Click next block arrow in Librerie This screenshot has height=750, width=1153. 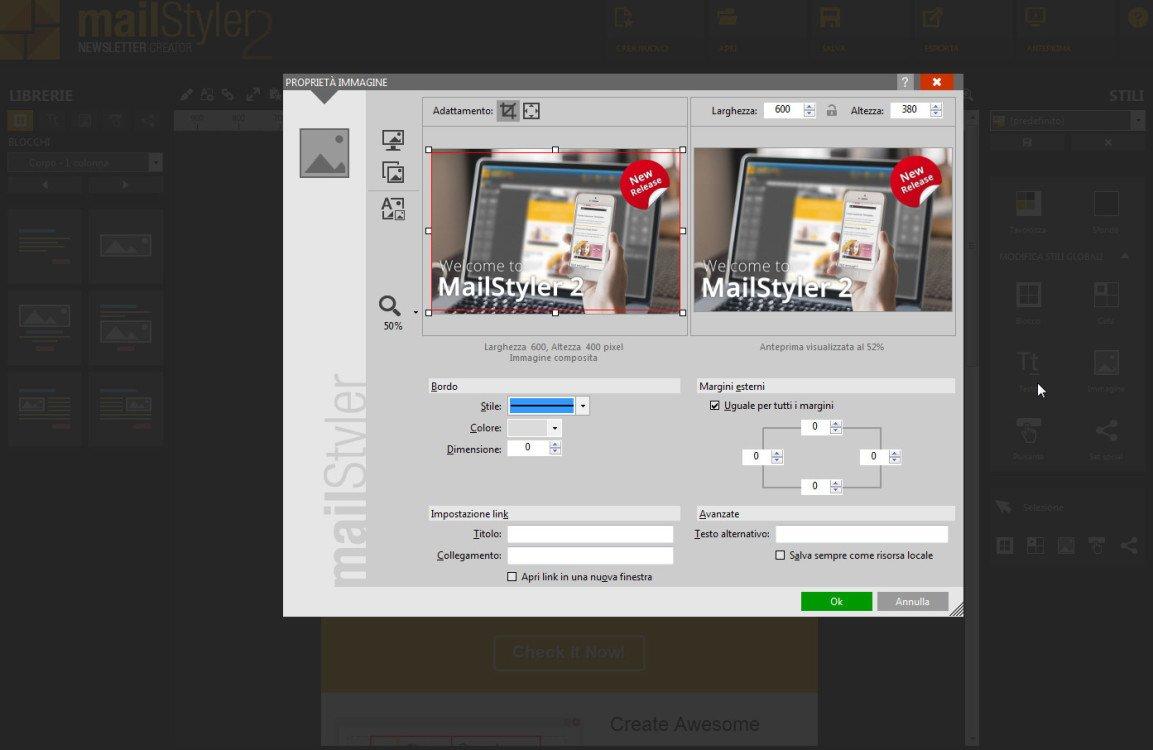[x=125, y=185]
